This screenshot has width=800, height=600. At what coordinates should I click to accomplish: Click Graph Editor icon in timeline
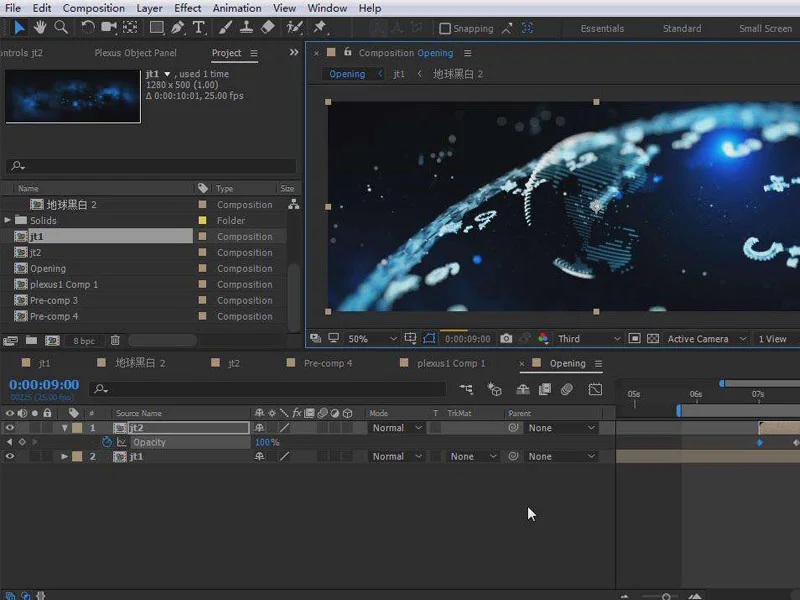595,389
